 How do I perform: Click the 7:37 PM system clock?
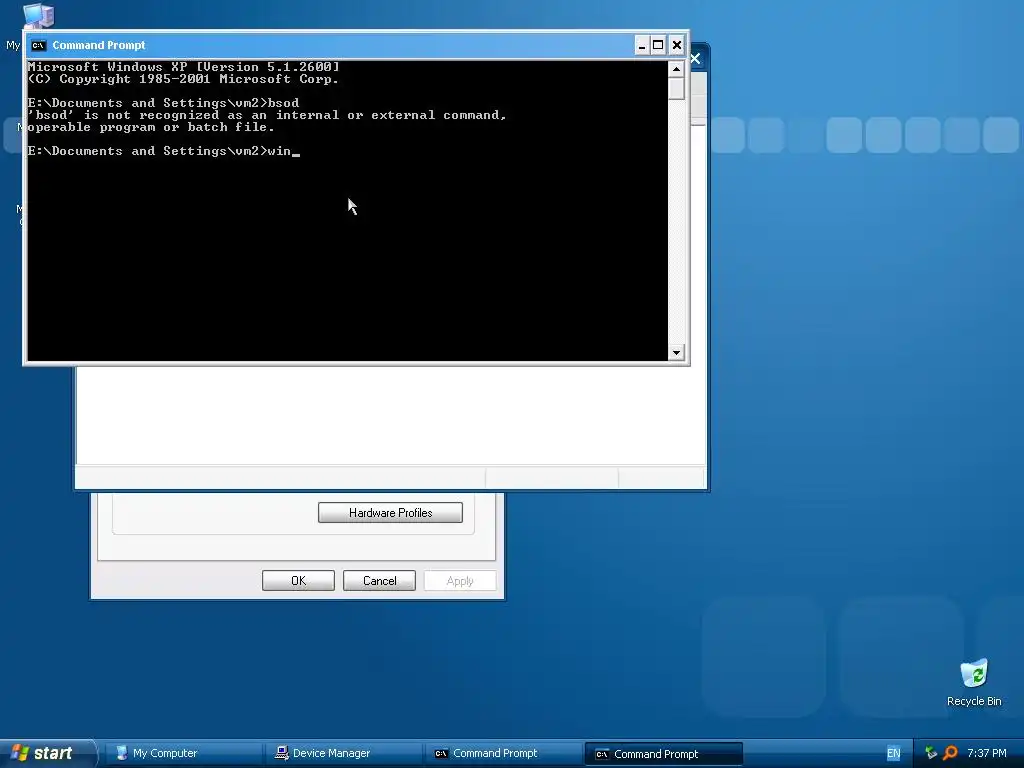987,754
